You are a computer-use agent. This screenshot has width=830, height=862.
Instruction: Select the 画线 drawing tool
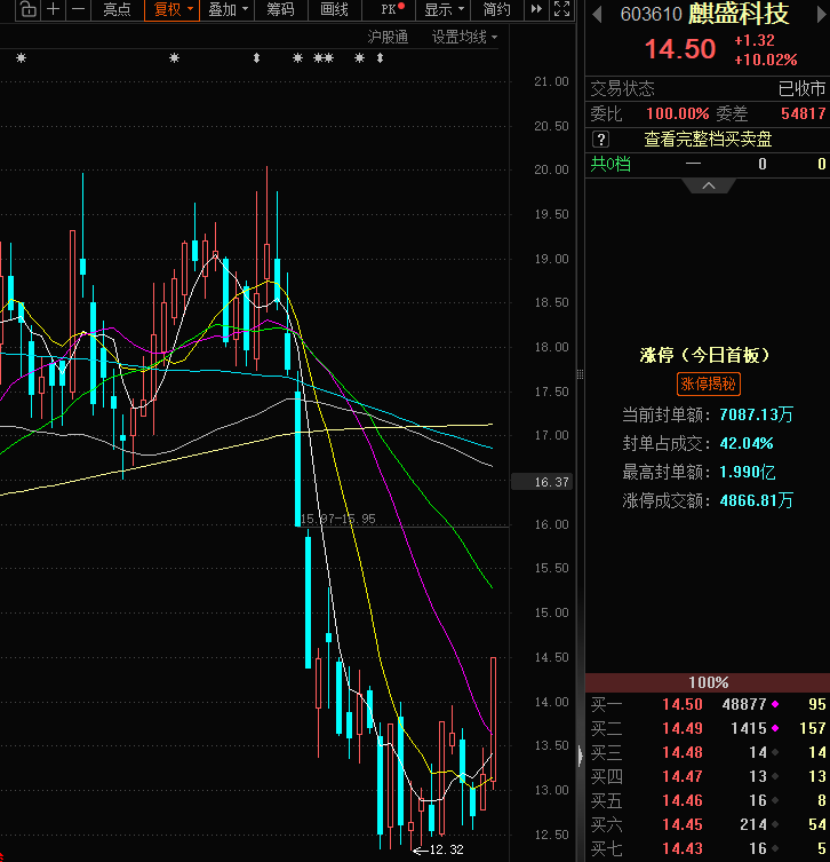tap(334, 9)
